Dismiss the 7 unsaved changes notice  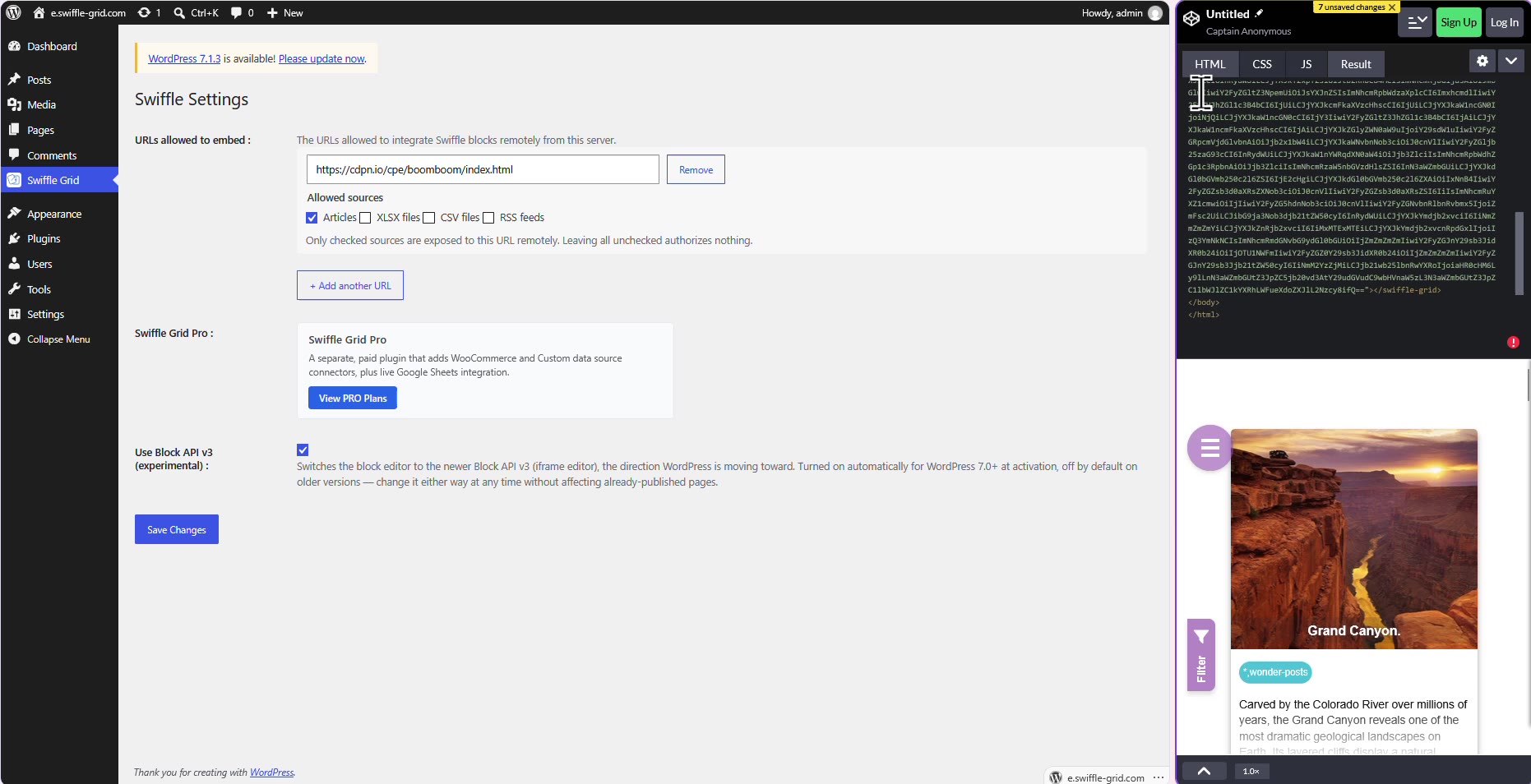[1392, 7]
